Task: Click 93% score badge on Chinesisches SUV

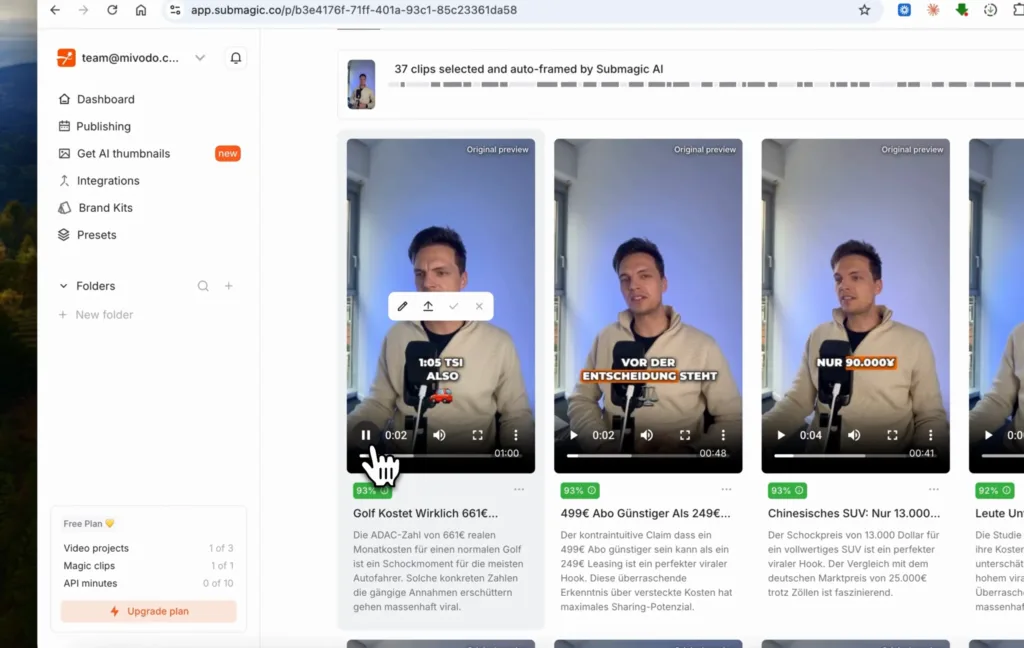Action: coord(787,491)
